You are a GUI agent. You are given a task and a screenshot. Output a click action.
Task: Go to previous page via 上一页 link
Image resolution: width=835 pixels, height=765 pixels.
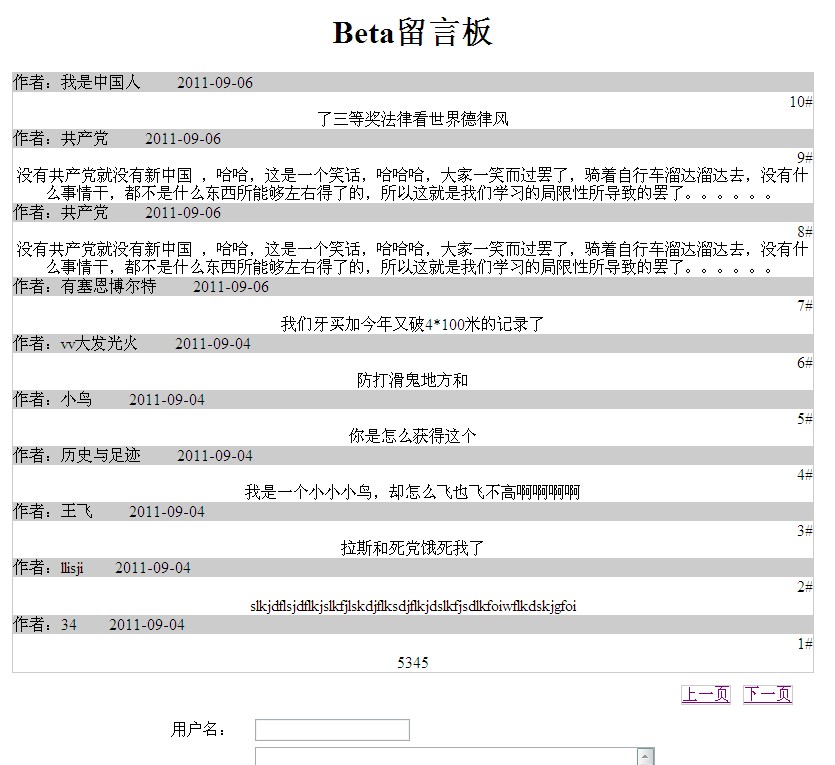[706, 694]
